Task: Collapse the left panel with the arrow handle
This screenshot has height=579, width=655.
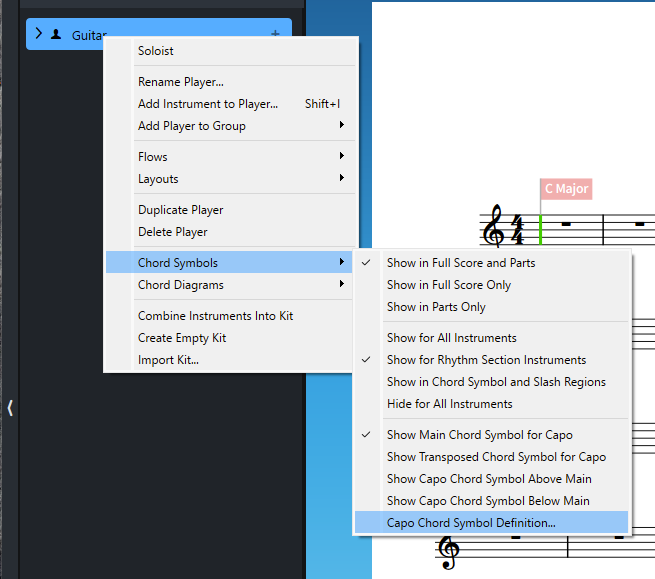Action: (10, 408)
